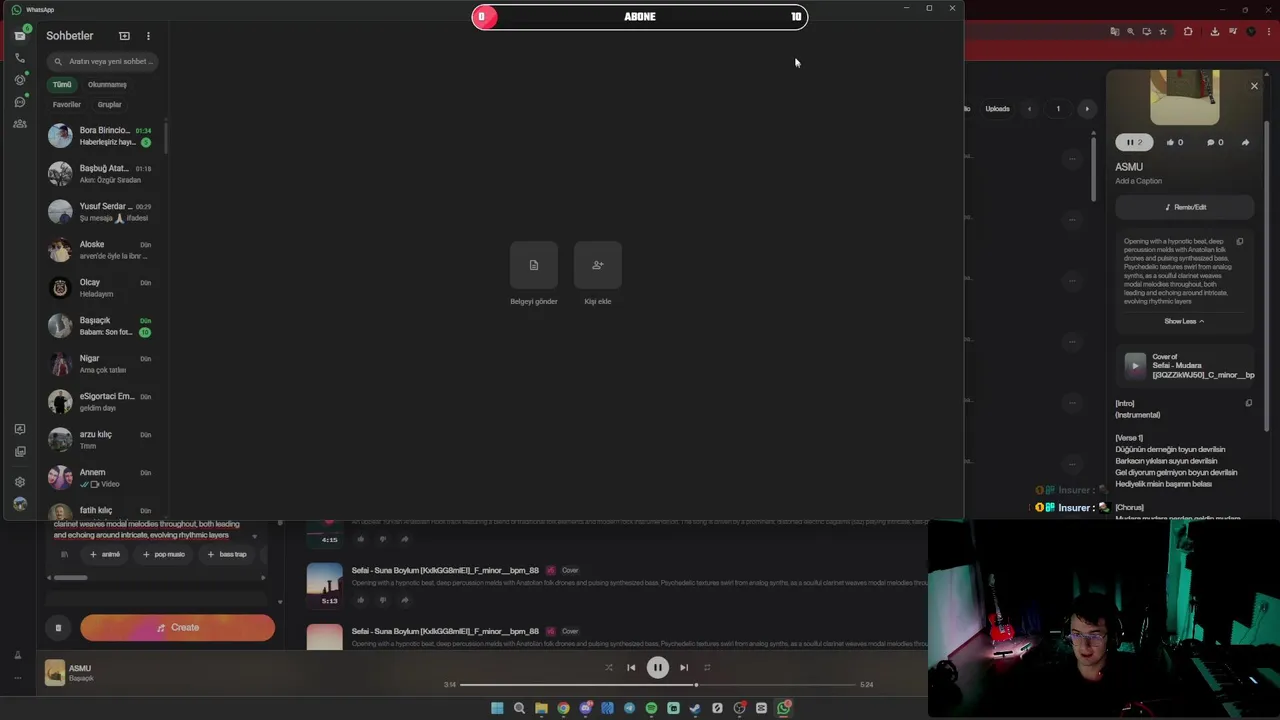The height and width of the screenshot is (720, 1280).
Task: Select the Favoriler chat filter
Action: 67,104
